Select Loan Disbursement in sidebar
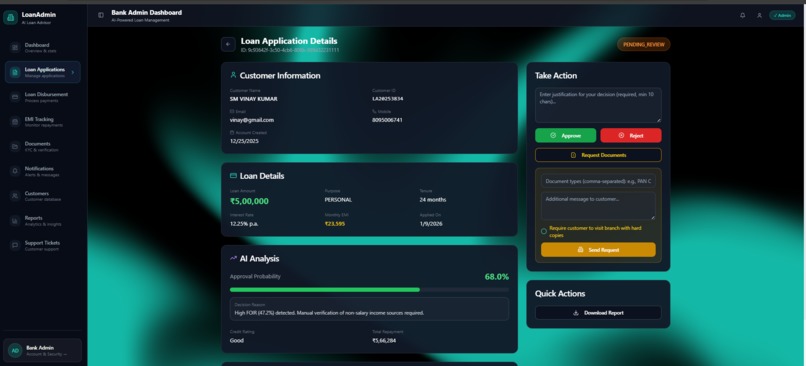The image size is (806, 366). click(43, 97)
